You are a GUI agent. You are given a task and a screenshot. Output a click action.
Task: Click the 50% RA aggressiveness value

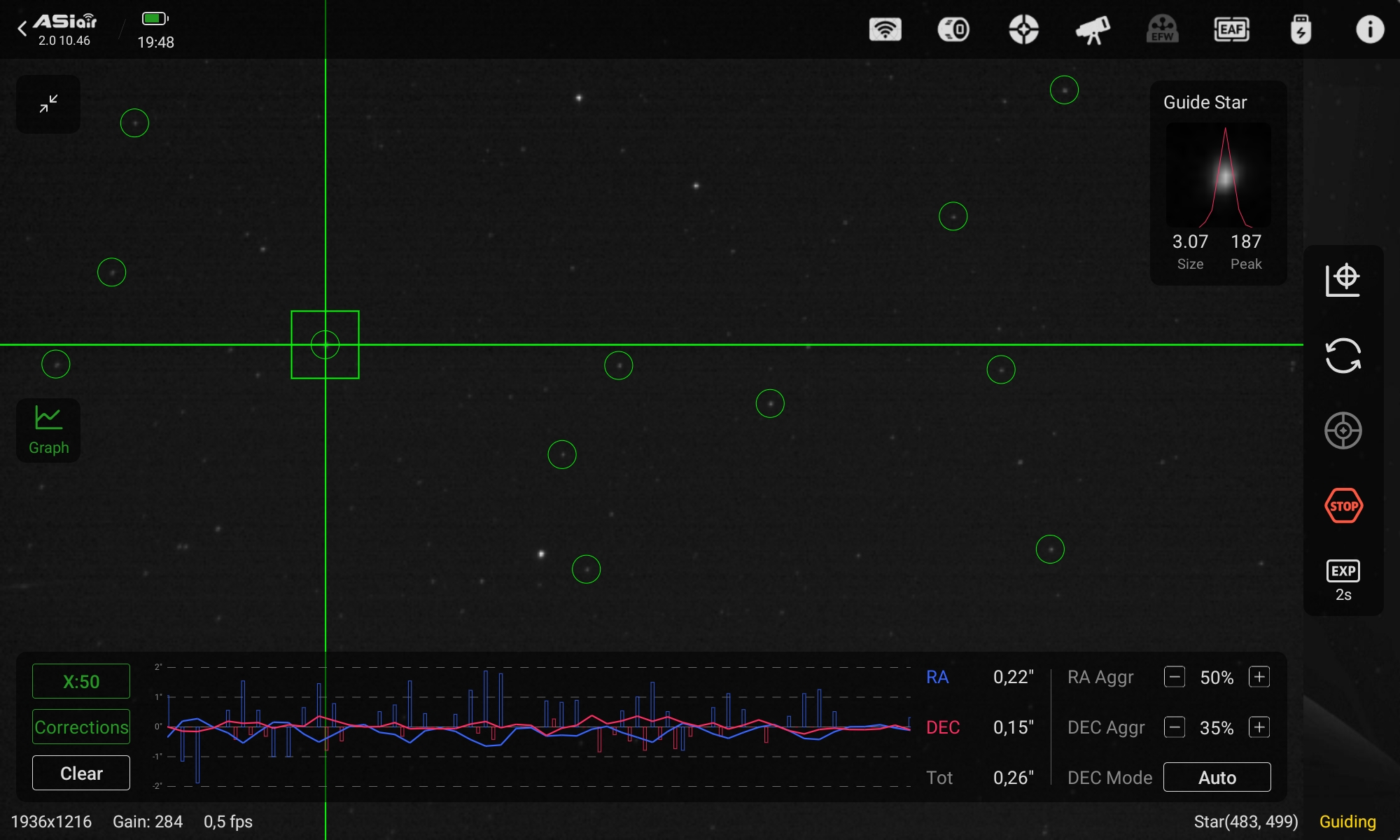1217,678
